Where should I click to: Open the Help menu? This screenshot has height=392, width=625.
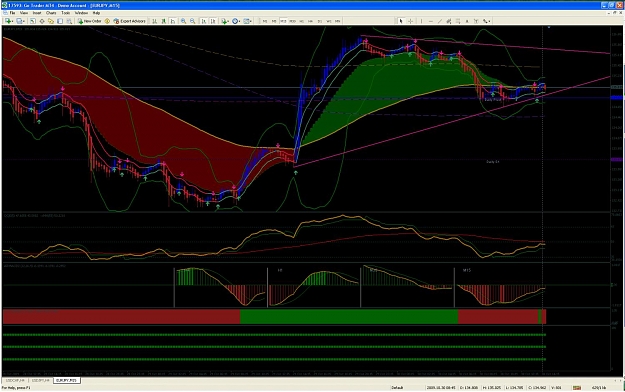click(96, 13)
